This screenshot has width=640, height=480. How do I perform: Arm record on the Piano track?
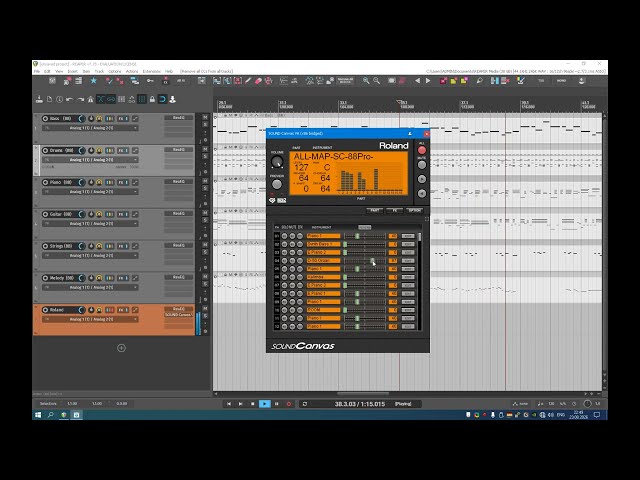click(45, 182)
